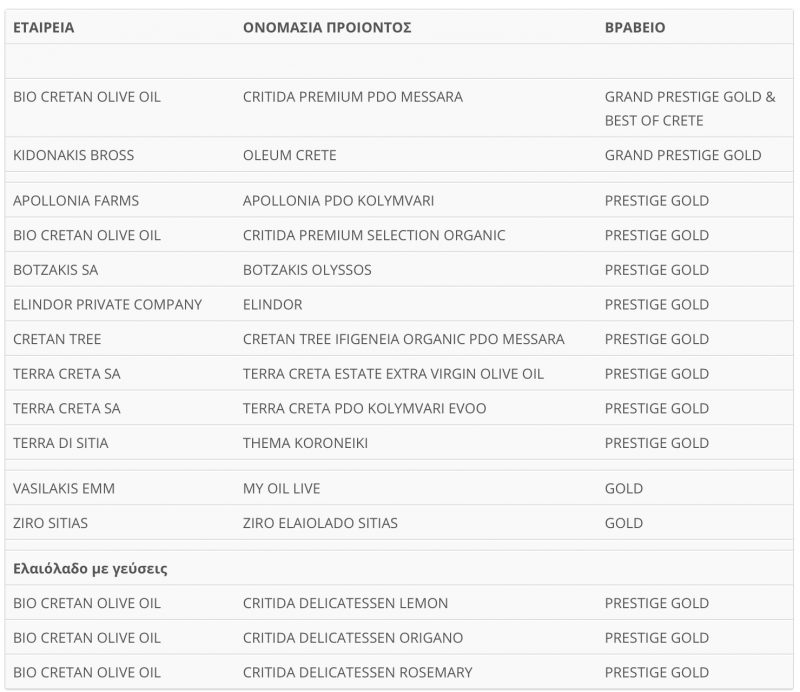Screen dimensions: 800x692
Task: Click the OLEUM CRETE product name
Action: tap(290, 155)
